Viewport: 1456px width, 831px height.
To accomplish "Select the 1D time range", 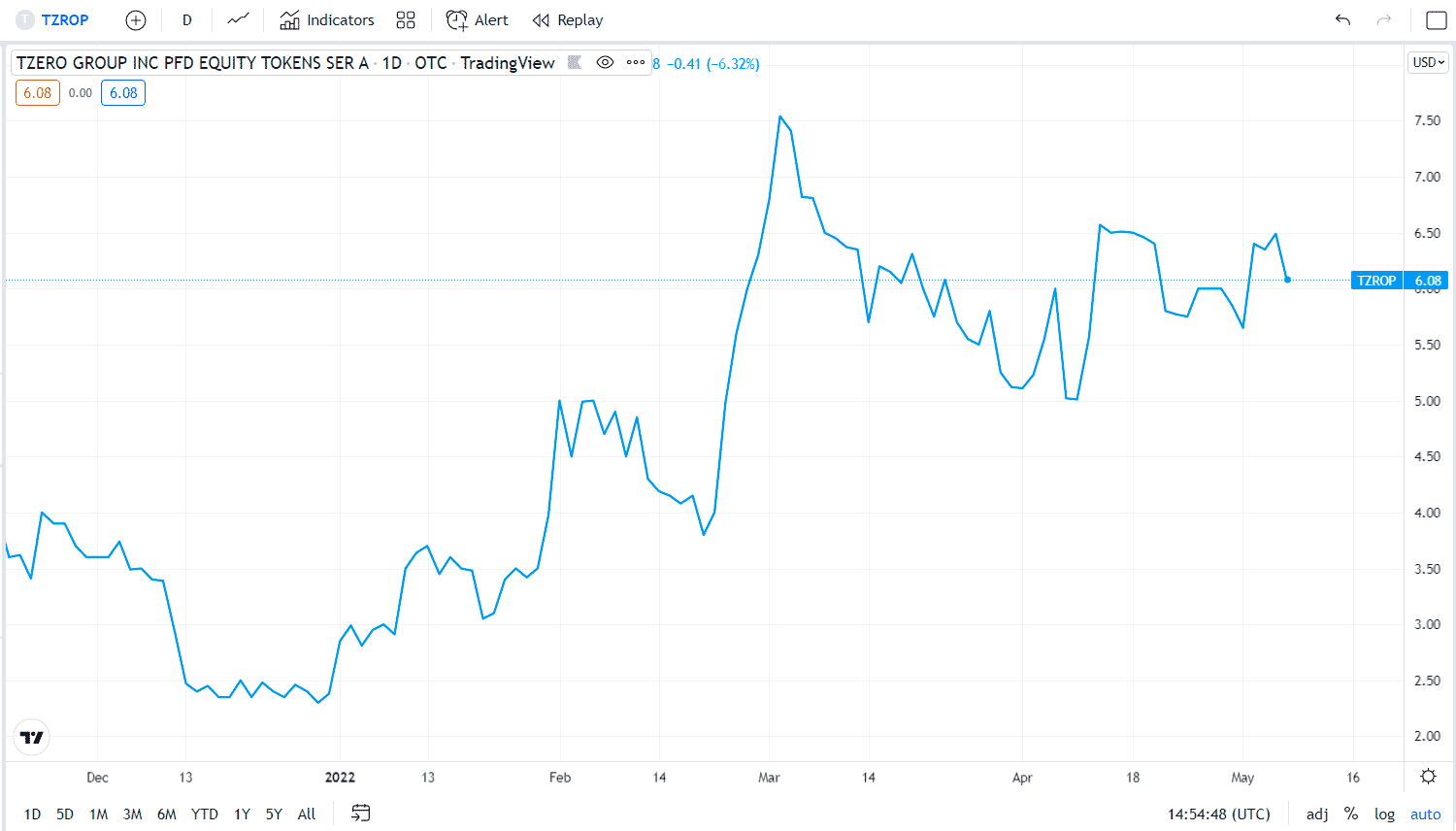I will [x=32, y=814].
